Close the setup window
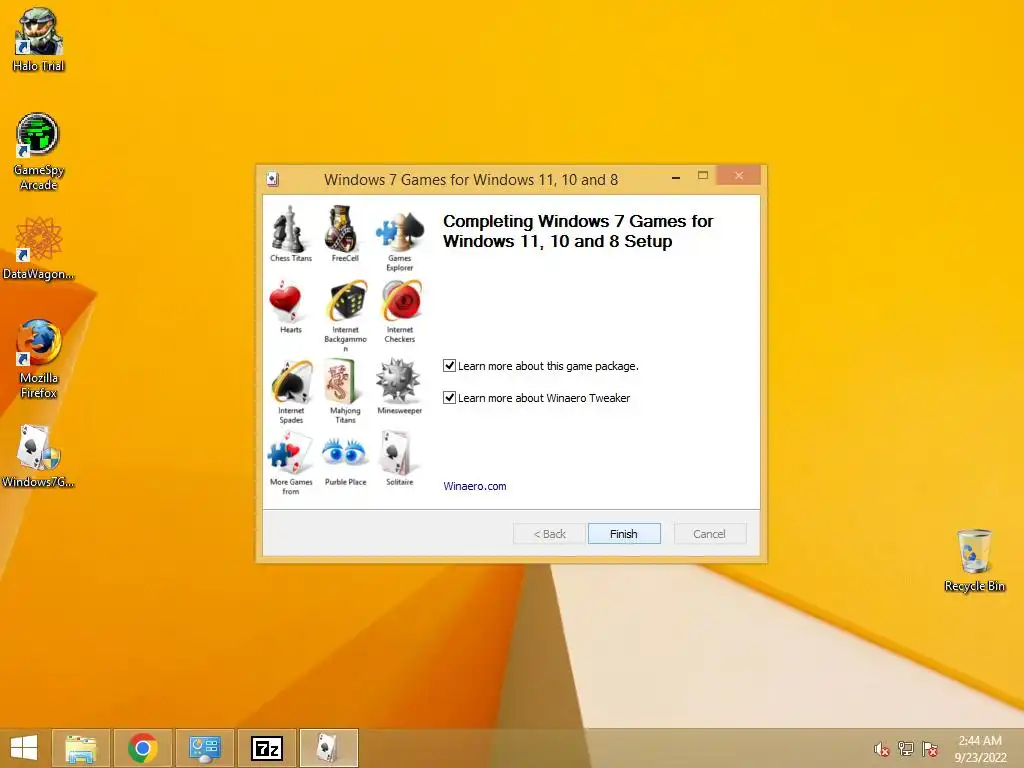1024x768 pixels. point(739,176)
